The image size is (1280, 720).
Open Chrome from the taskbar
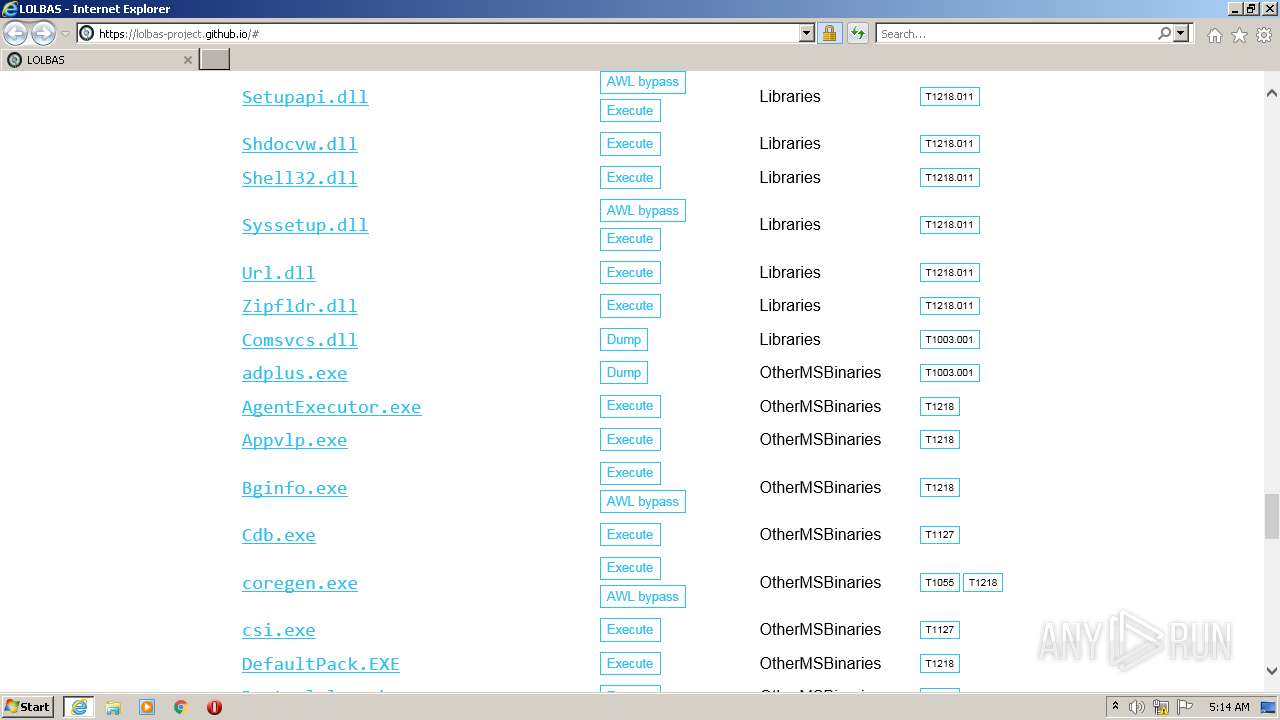tap(181, 707)
